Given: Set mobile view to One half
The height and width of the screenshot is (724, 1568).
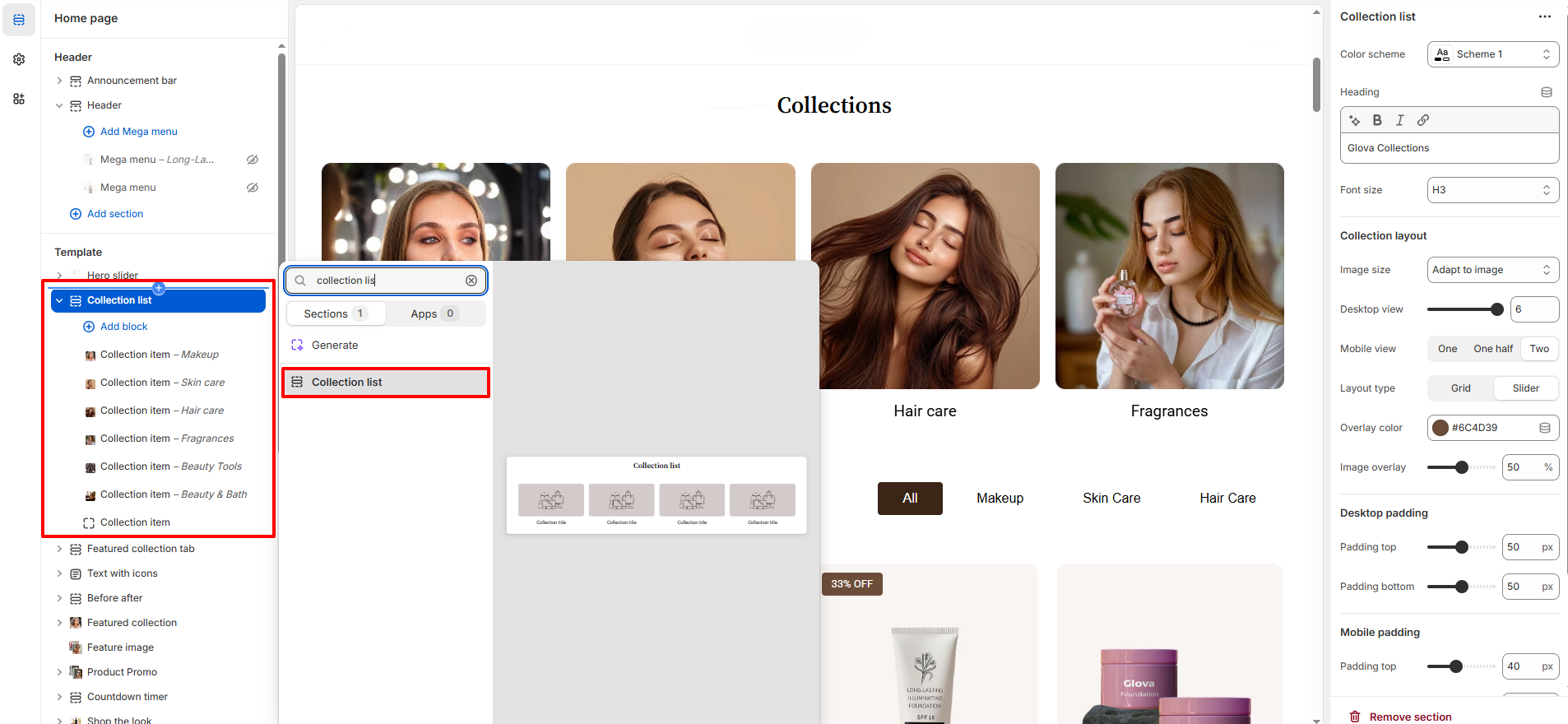Looking at the screenshot, I should (x=1492, y=349).
